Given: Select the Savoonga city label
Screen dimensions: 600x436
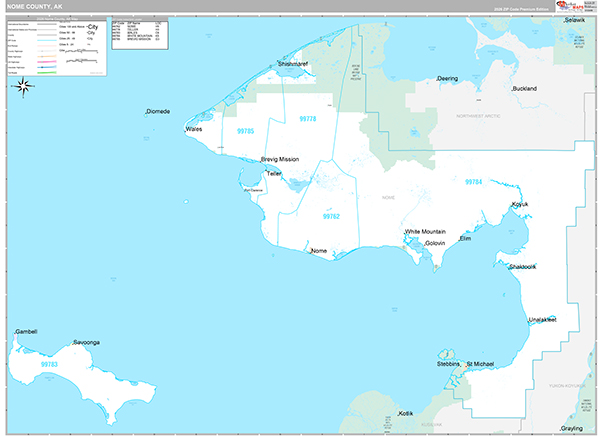Looking at the screenshot, I should tap(86, 342).
